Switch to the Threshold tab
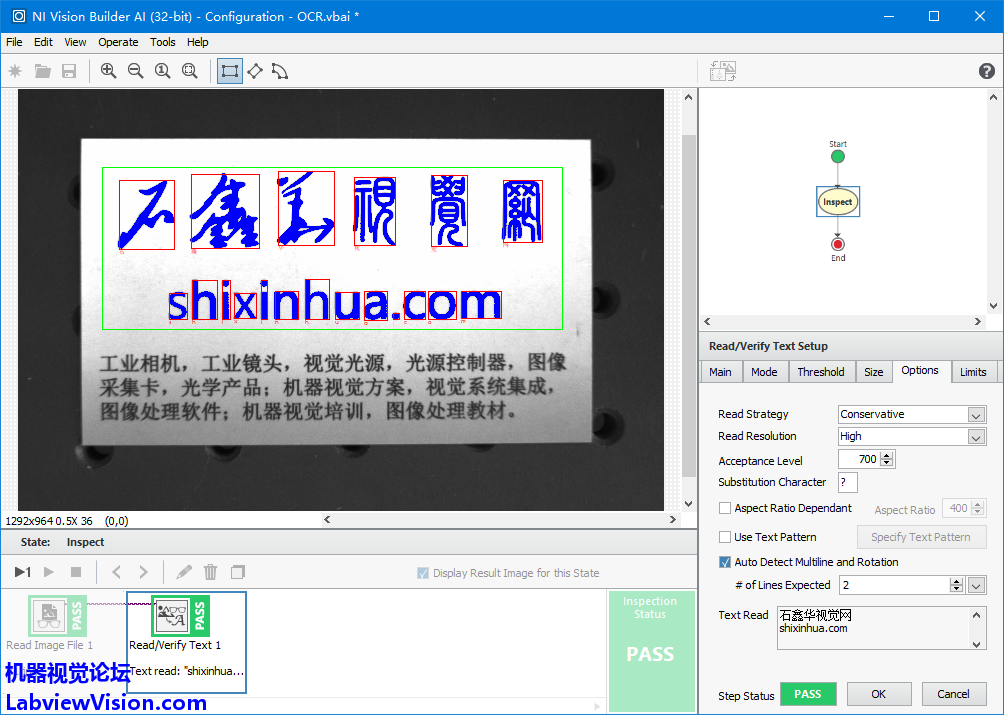Image resolution: width=1004 pixels, height=715 pixels. 821,372
